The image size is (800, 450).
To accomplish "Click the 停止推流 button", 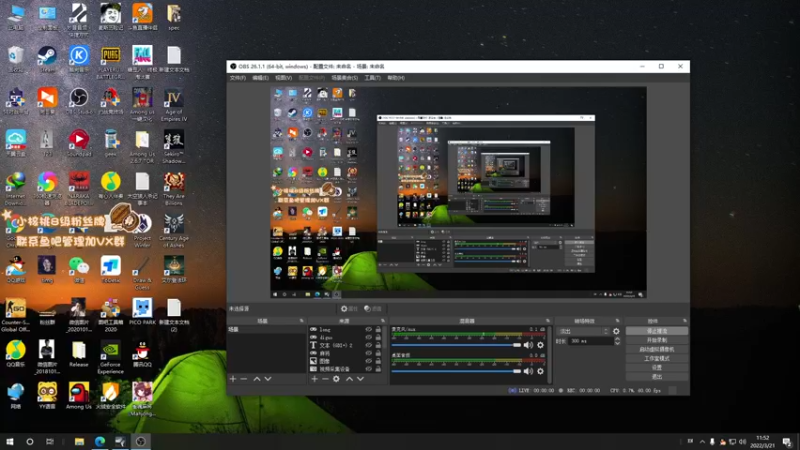I will (657, 331).
